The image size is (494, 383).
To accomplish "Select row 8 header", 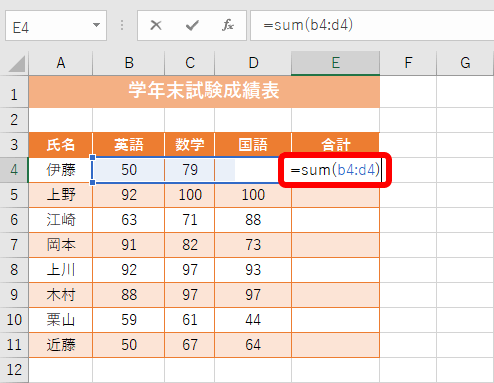I will 14,270.
